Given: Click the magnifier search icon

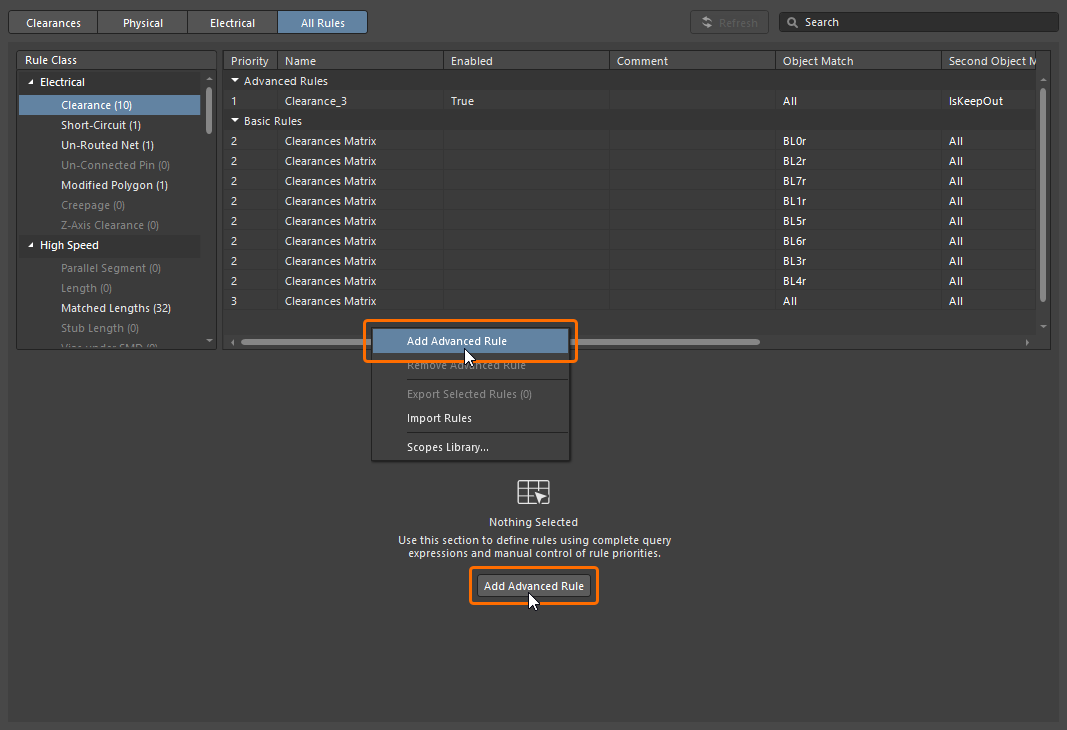Looking at the screenshot, I should tap(792, 22).
